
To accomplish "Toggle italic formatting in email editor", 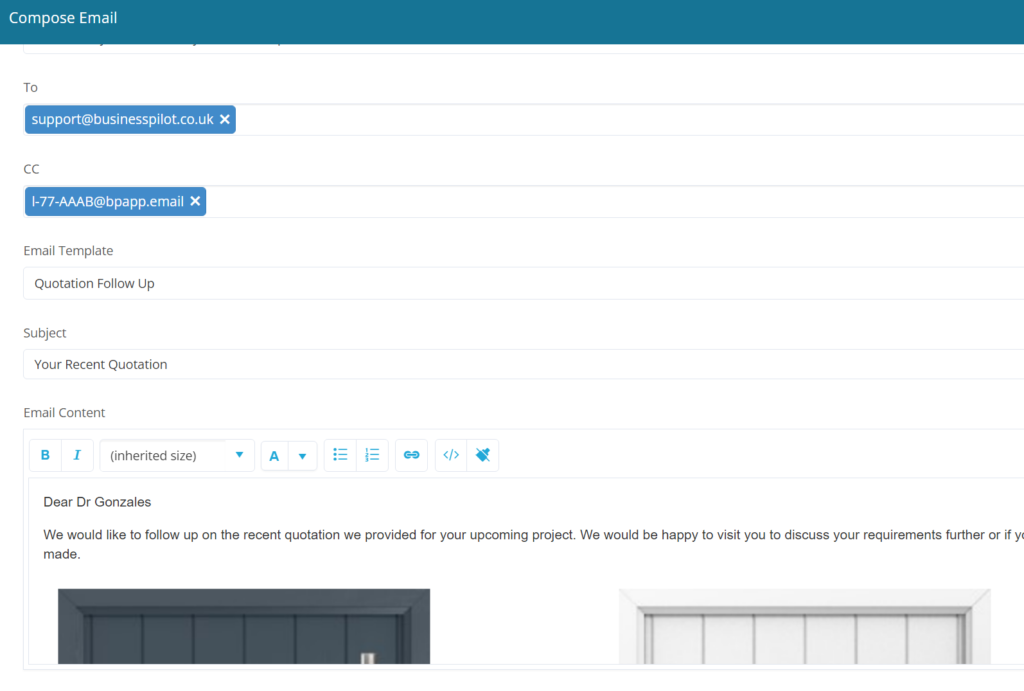I will pyautogui.click(x=77, y=455).
